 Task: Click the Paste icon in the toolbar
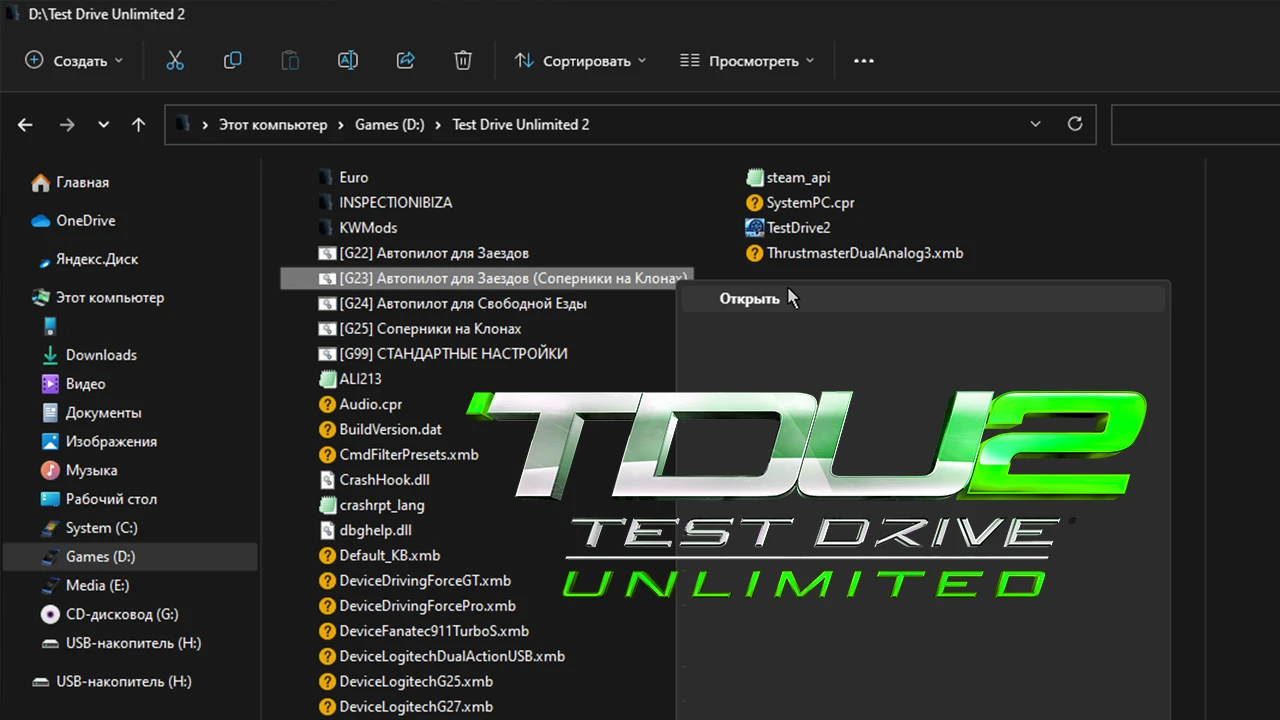[290, 60]
